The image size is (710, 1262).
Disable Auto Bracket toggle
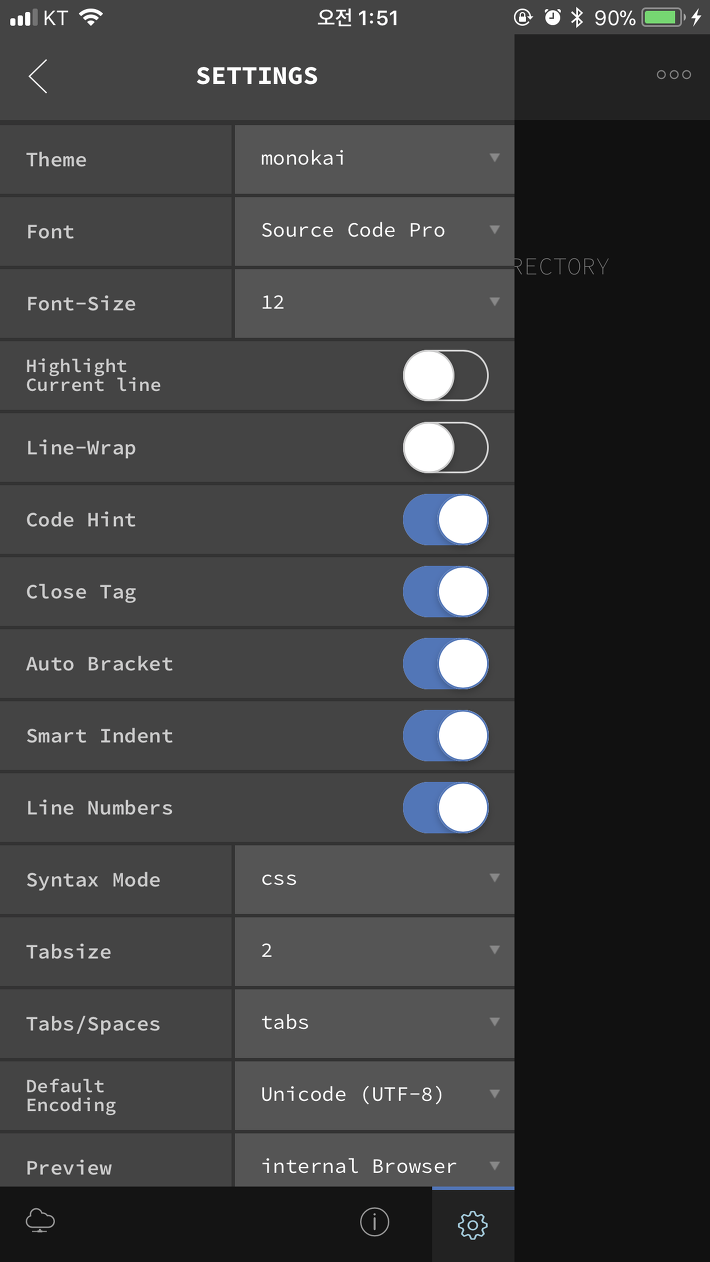446,664
